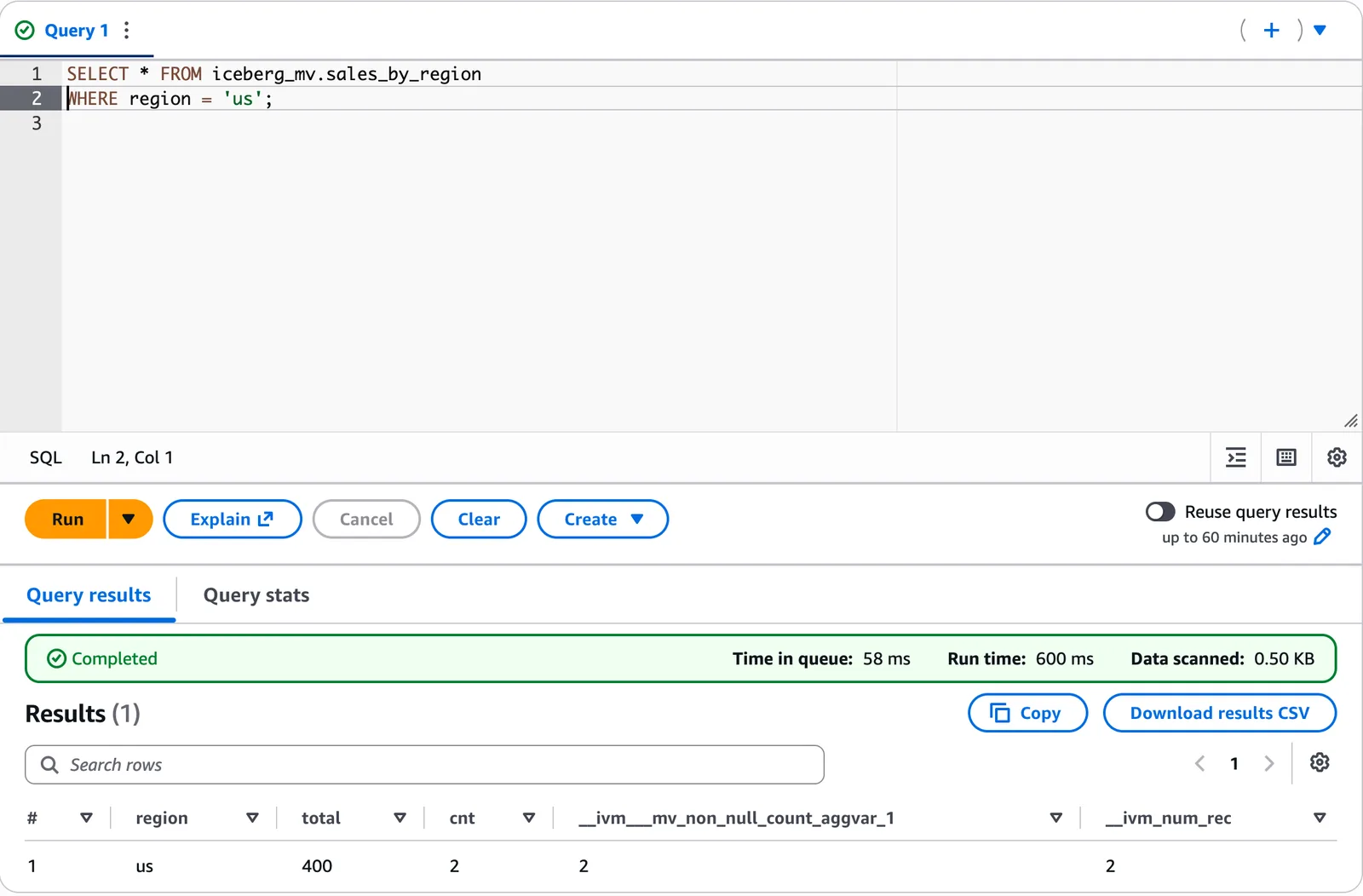
Task: Download results CSV
Action: (x=1219, y=713)
